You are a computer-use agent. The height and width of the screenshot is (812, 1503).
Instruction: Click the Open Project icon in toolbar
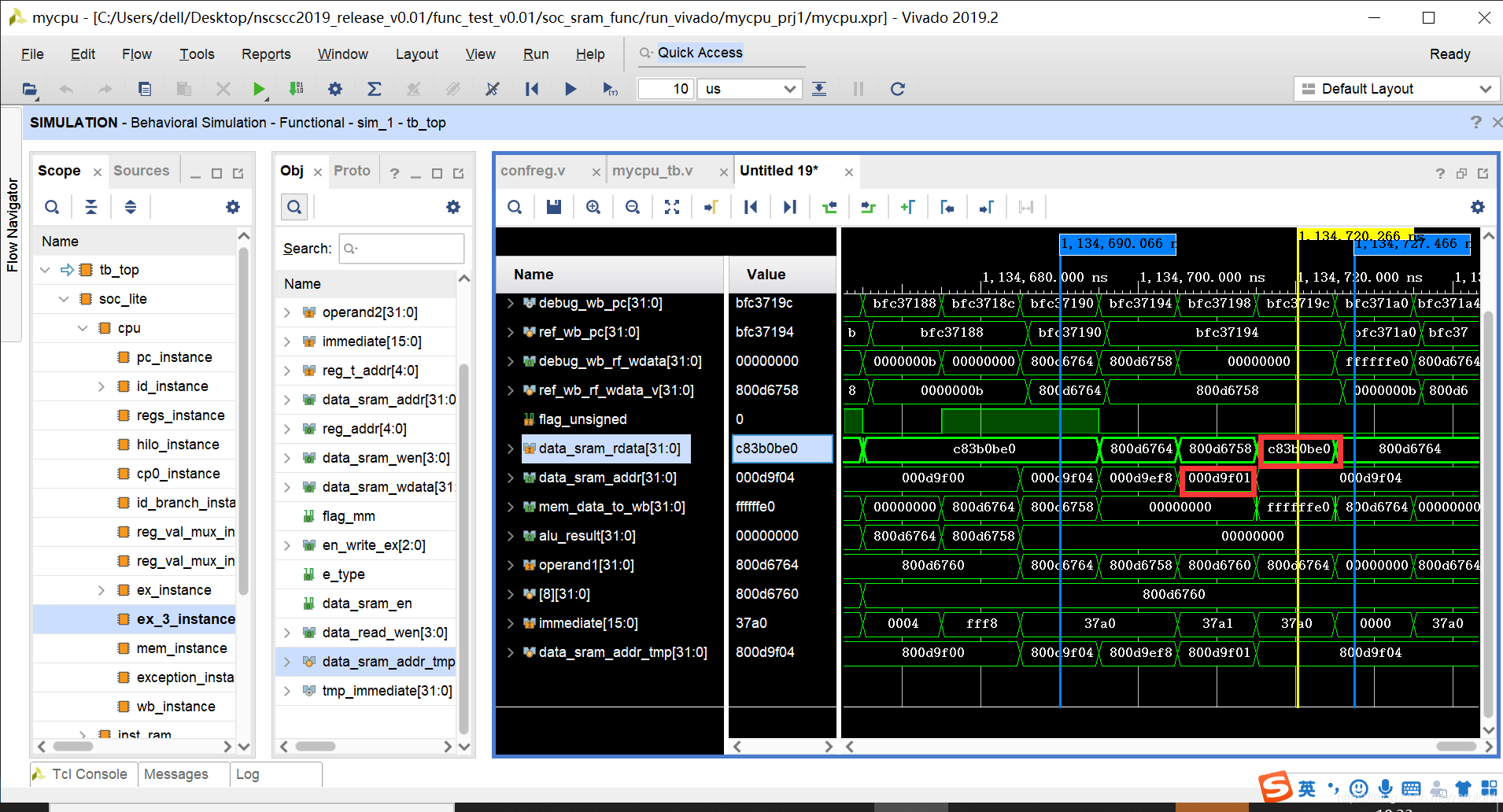point(30,89)
